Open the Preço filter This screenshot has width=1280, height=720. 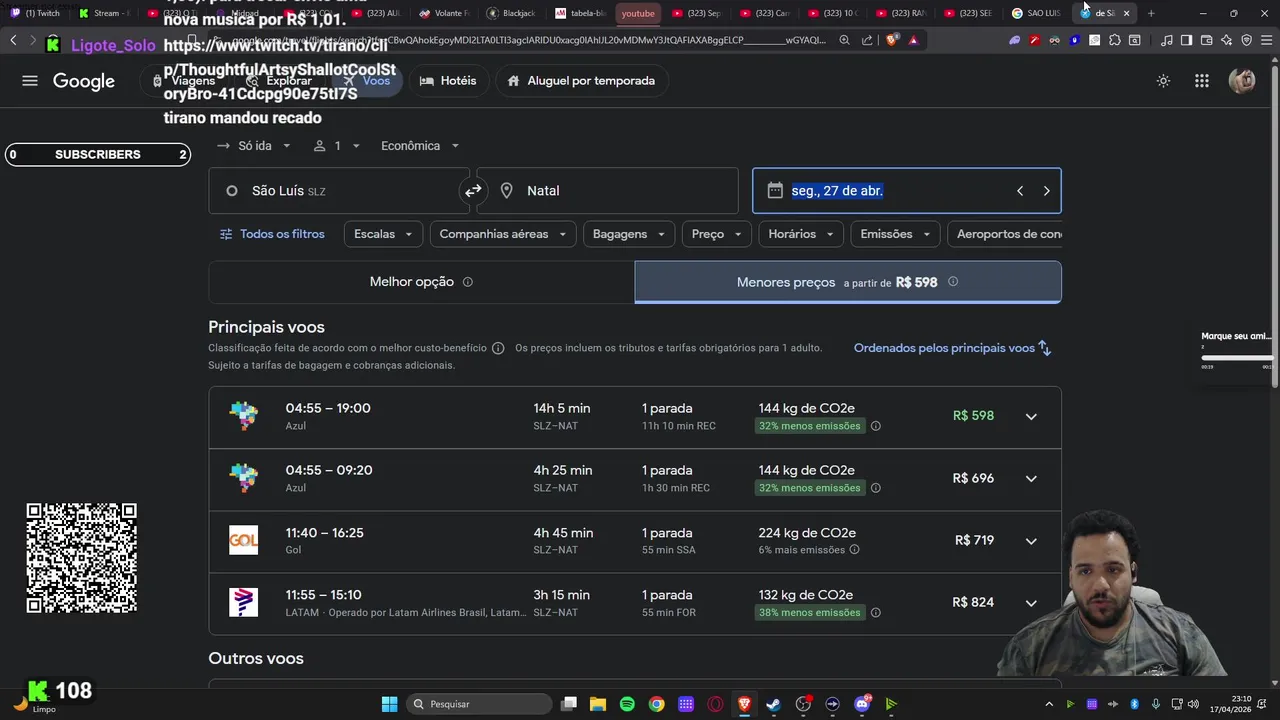click(717, 234)
